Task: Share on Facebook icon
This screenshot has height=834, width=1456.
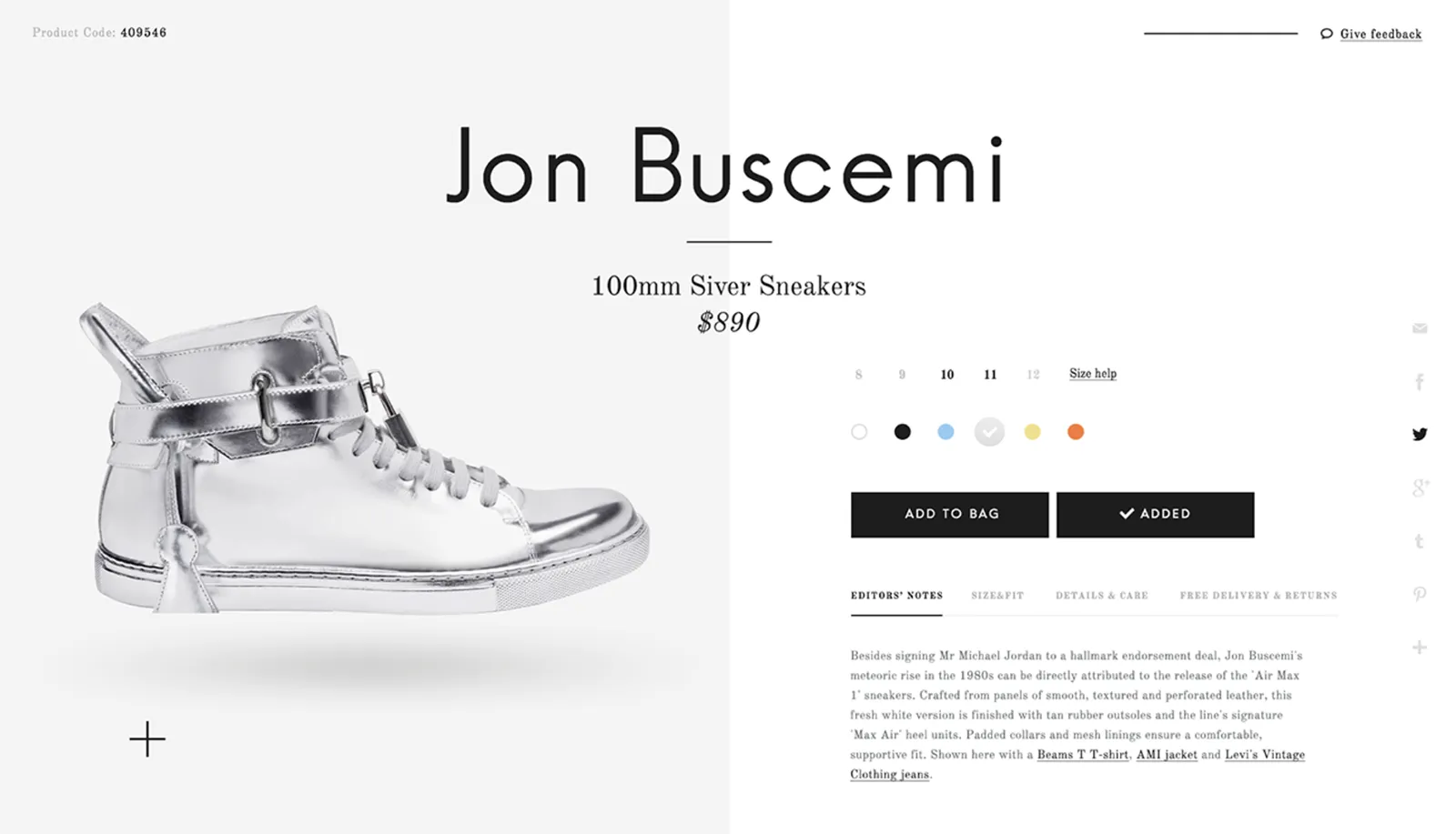Action: pos(1420,382)
